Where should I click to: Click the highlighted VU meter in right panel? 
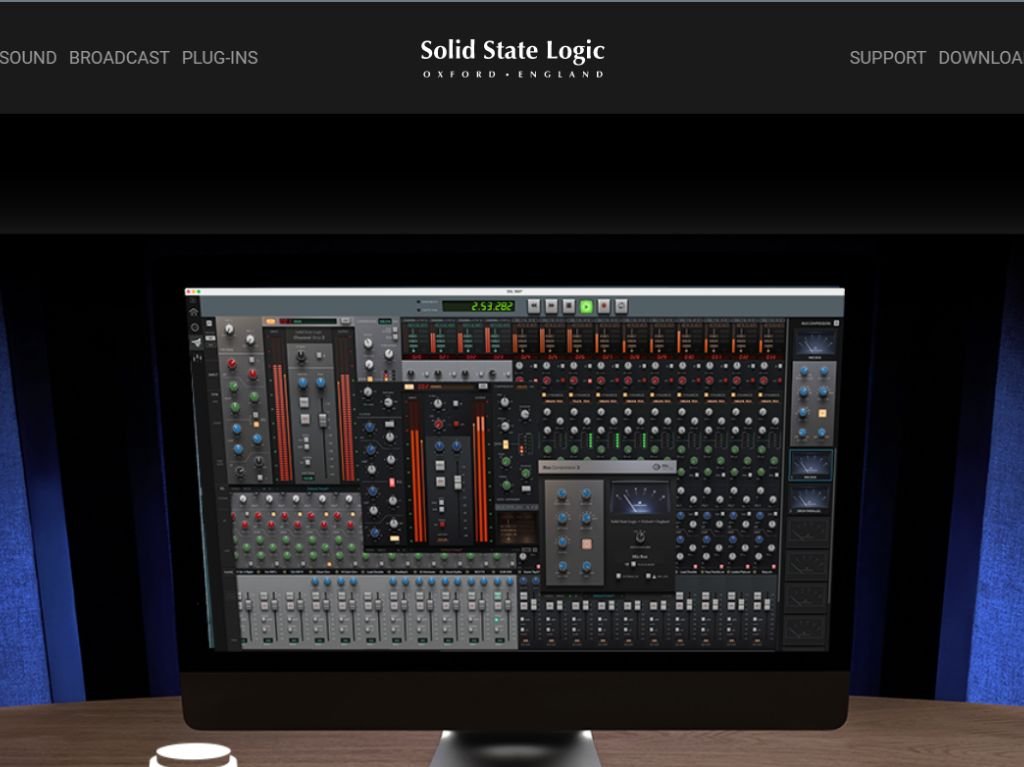[810, 465]
